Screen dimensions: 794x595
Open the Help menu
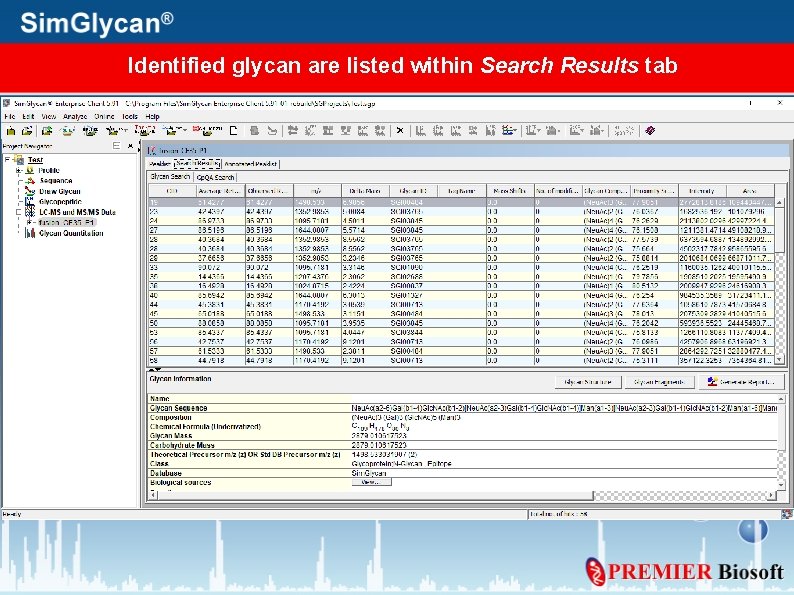click(152, 116)
